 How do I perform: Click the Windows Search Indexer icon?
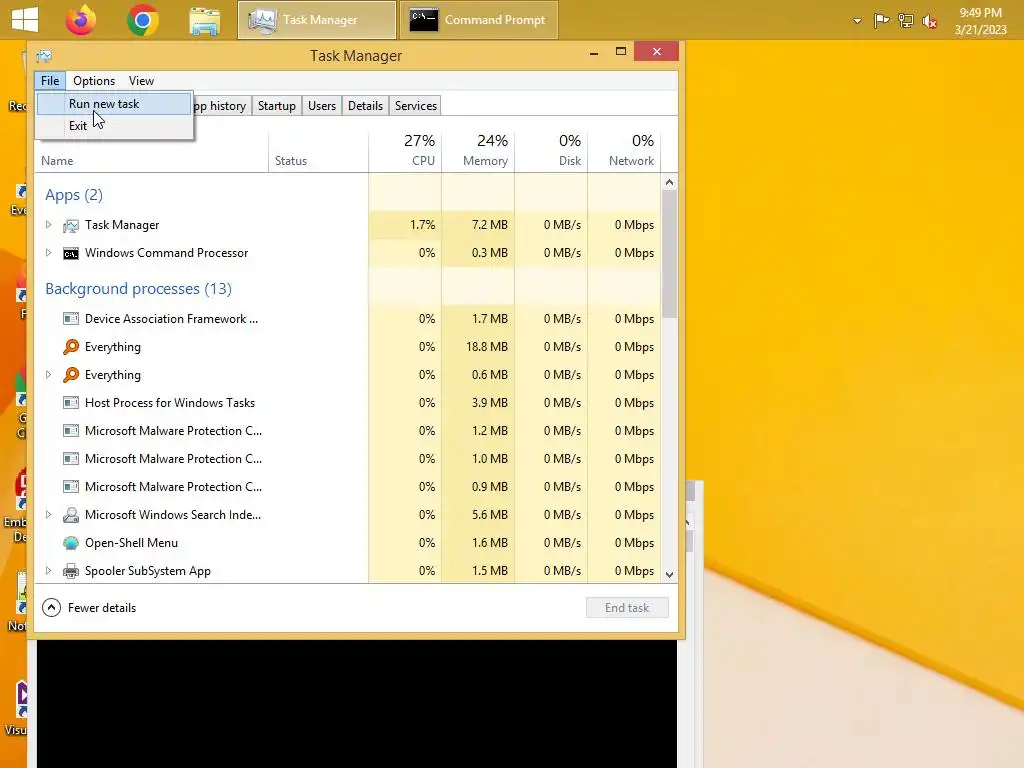click(71, 515)
